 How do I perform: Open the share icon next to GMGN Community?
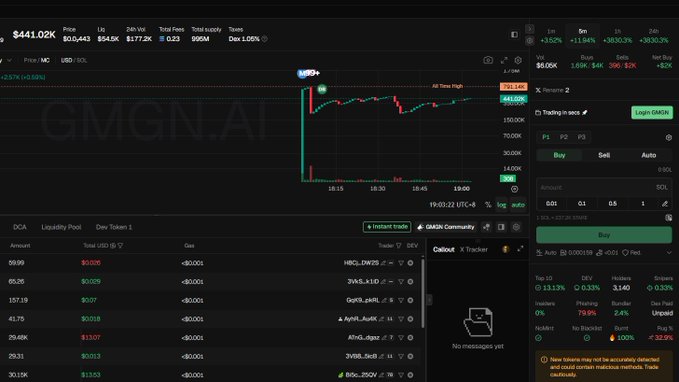pyautogui.click(x=486, y=227)
